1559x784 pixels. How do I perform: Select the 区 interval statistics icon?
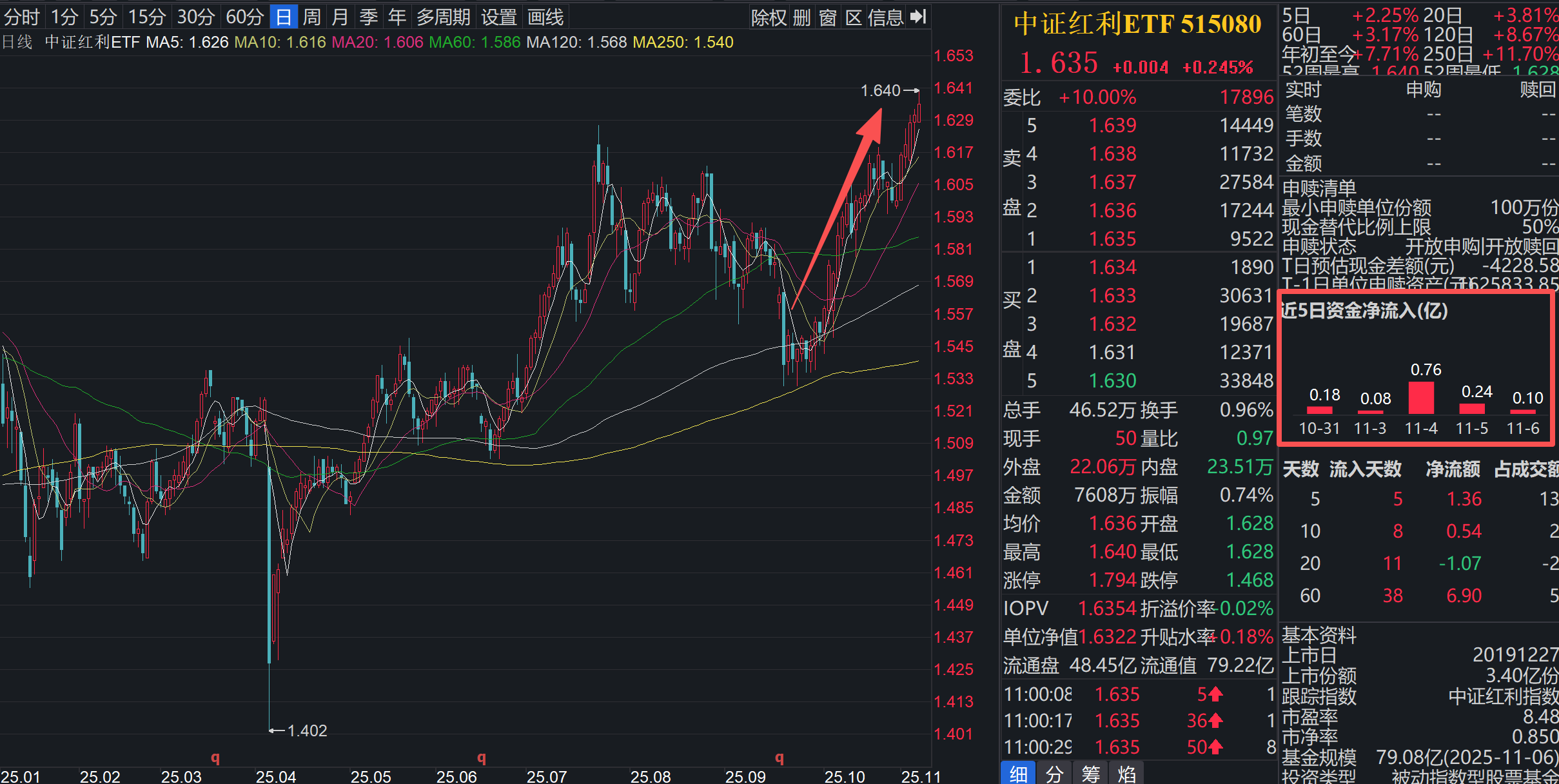(x=854, y=17)
